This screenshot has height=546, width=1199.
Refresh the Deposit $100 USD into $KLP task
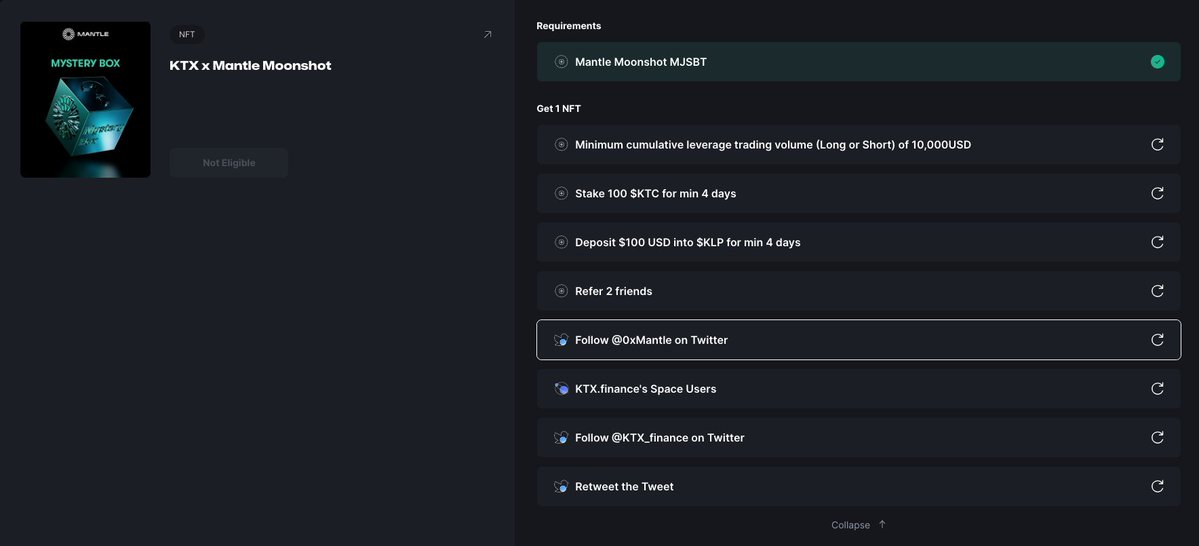pyautogui.click(x=1157, y=242)
